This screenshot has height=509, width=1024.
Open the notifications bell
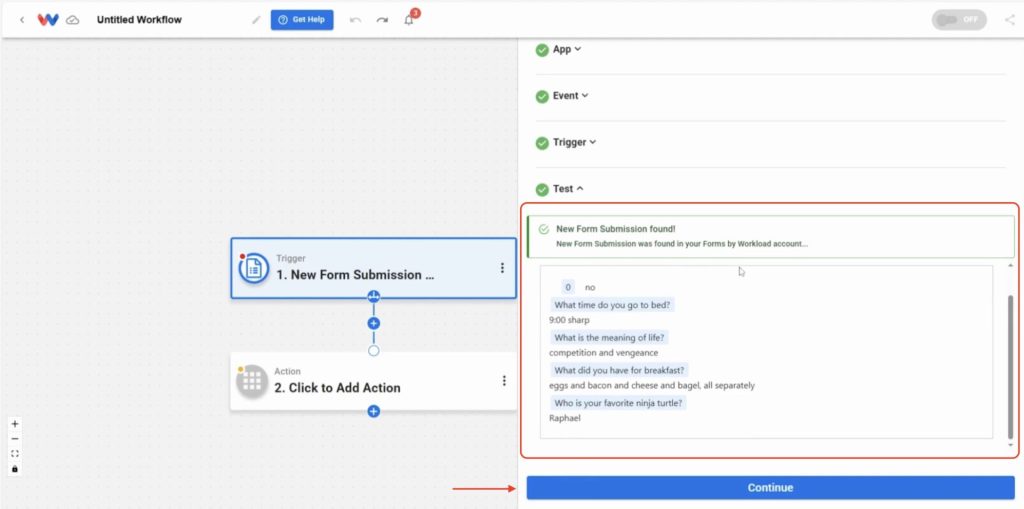tap(409, 20)
